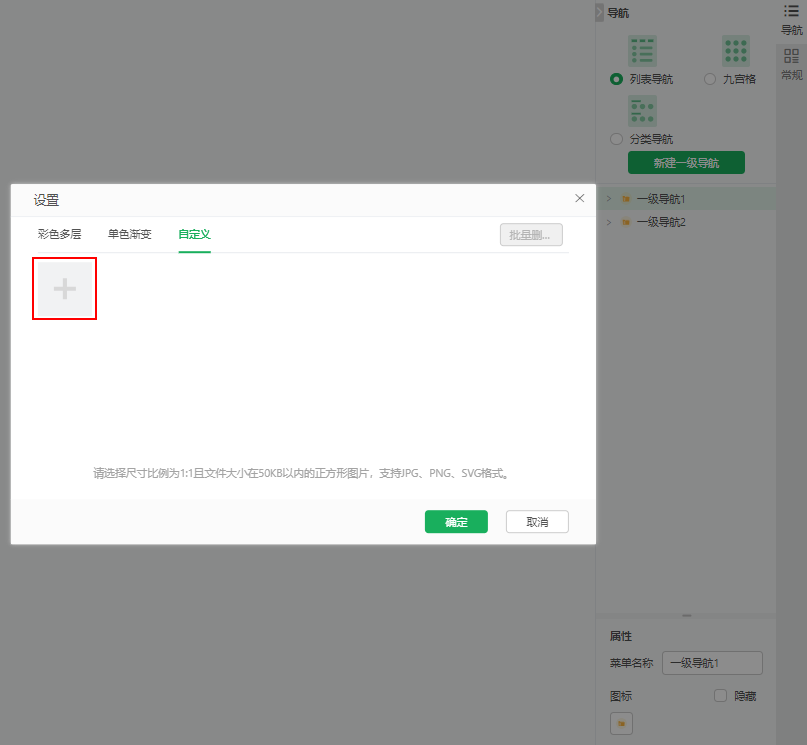Check the 隐藏 checkbox
This screenshot has height=745, width=807.
[x=720, y=696]
